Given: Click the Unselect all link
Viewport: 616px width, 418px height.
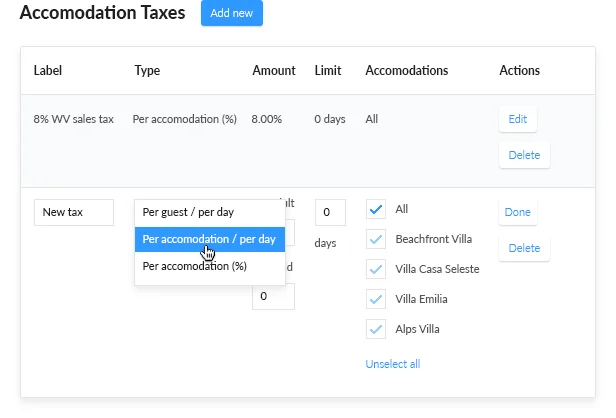Looking at the screenshot, I should [x=393, y=364].
